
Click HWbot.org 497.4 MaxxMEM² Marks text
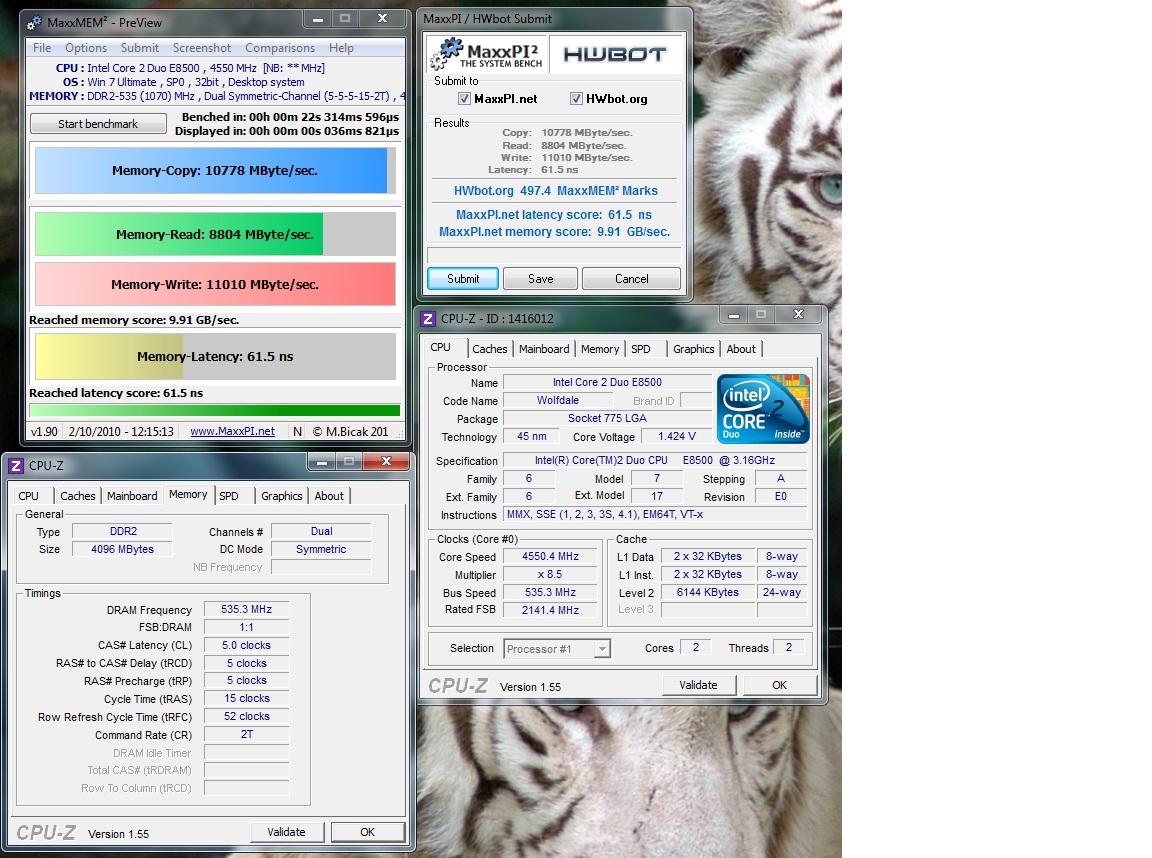coord(555,191)
